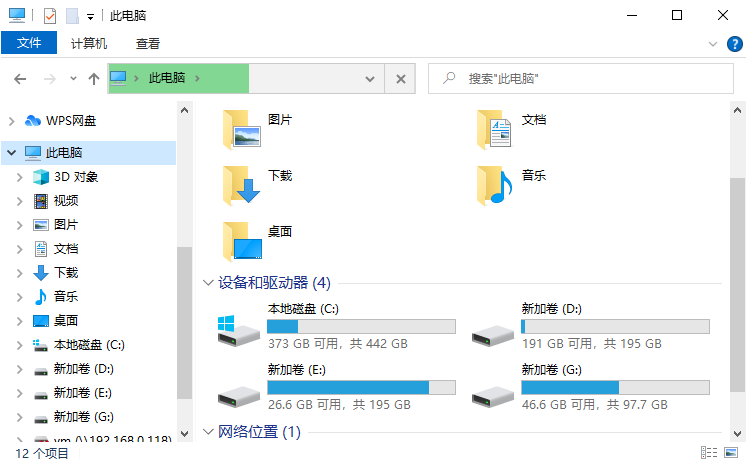Click the back navigation arrow

click(x=20, y=79)
